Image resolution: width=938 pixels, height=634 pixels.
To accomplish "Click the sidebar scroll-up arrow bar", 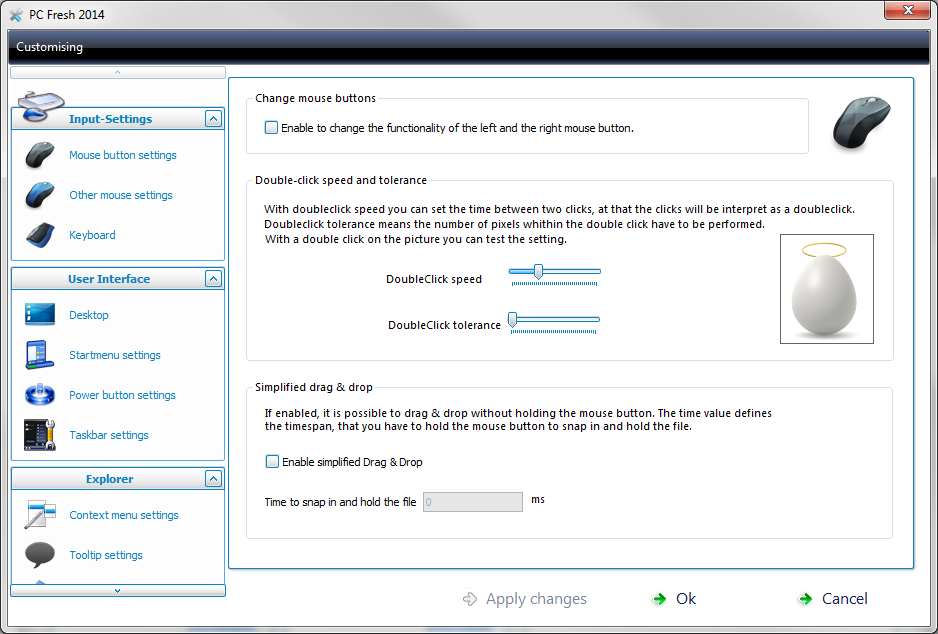I will (118, 72).
